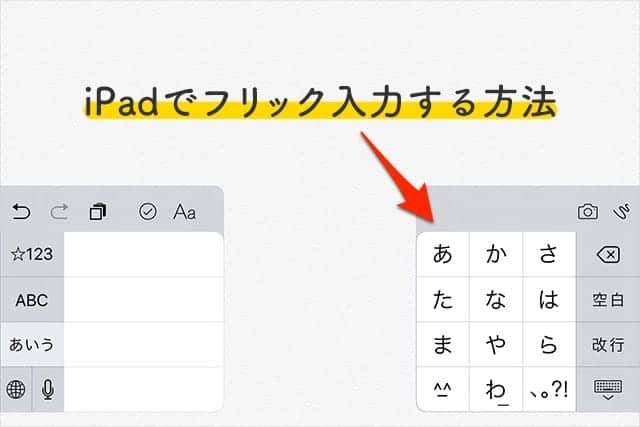The image size is (640, 427).
Task: Select the あいう hiragana keyboard mode
Action: (32, 345)
